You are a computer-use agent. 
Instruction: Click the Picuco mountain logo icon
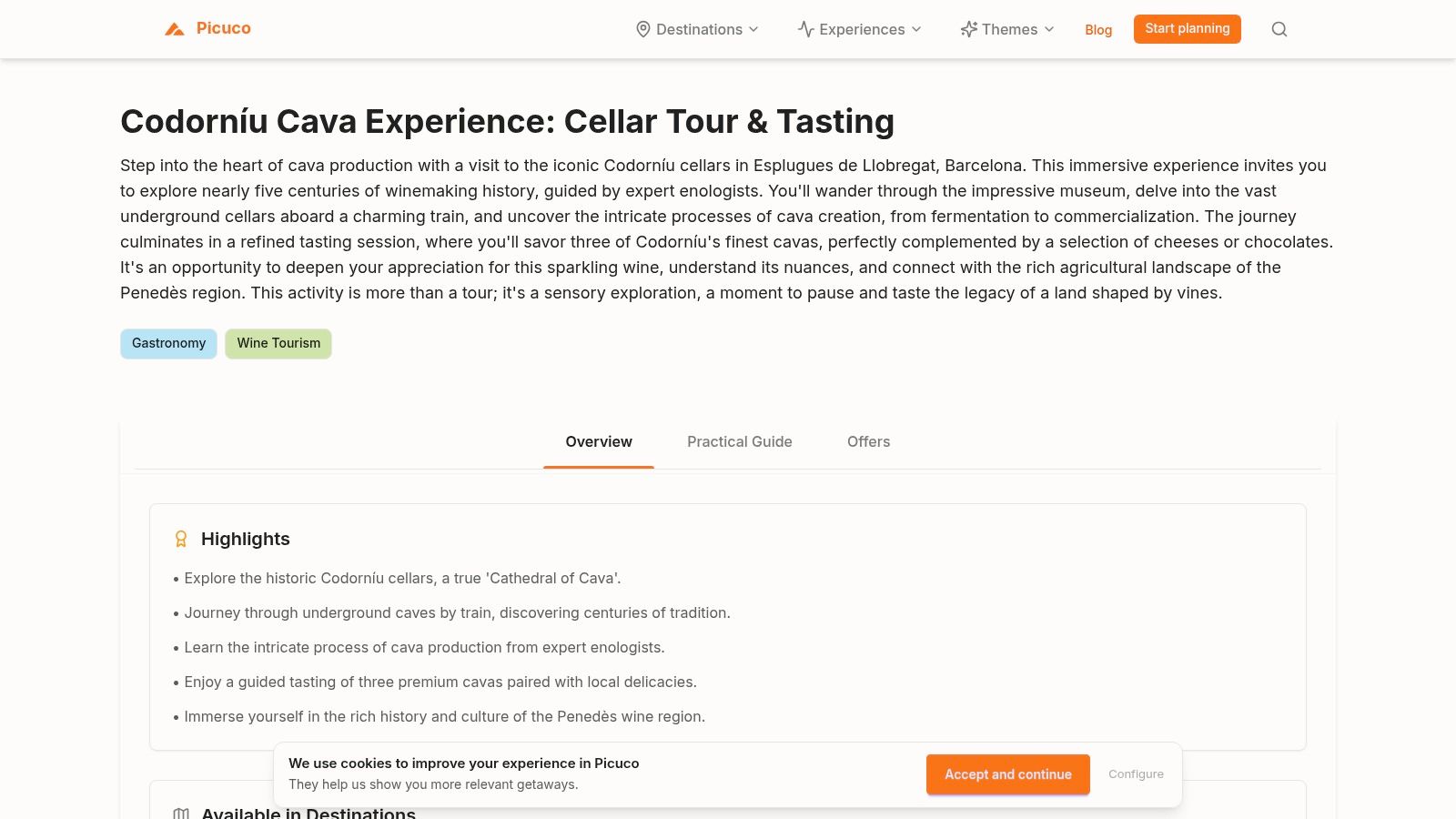[x=175, y=29]
